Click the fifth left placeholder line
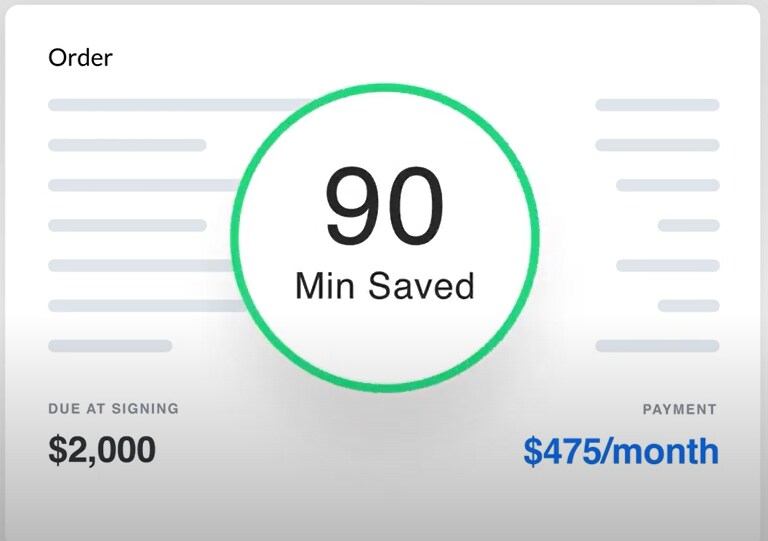 (141, 265)
